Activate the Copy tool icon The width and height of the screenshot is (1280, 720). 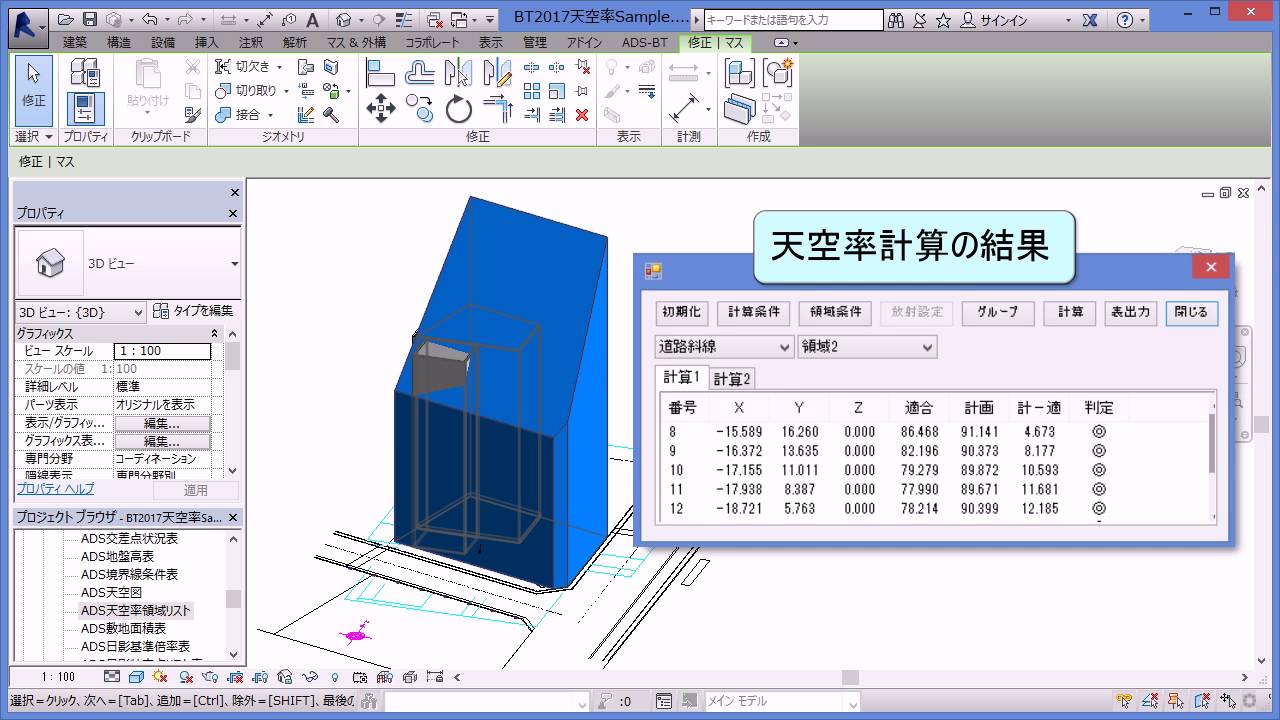coord(420,109)
